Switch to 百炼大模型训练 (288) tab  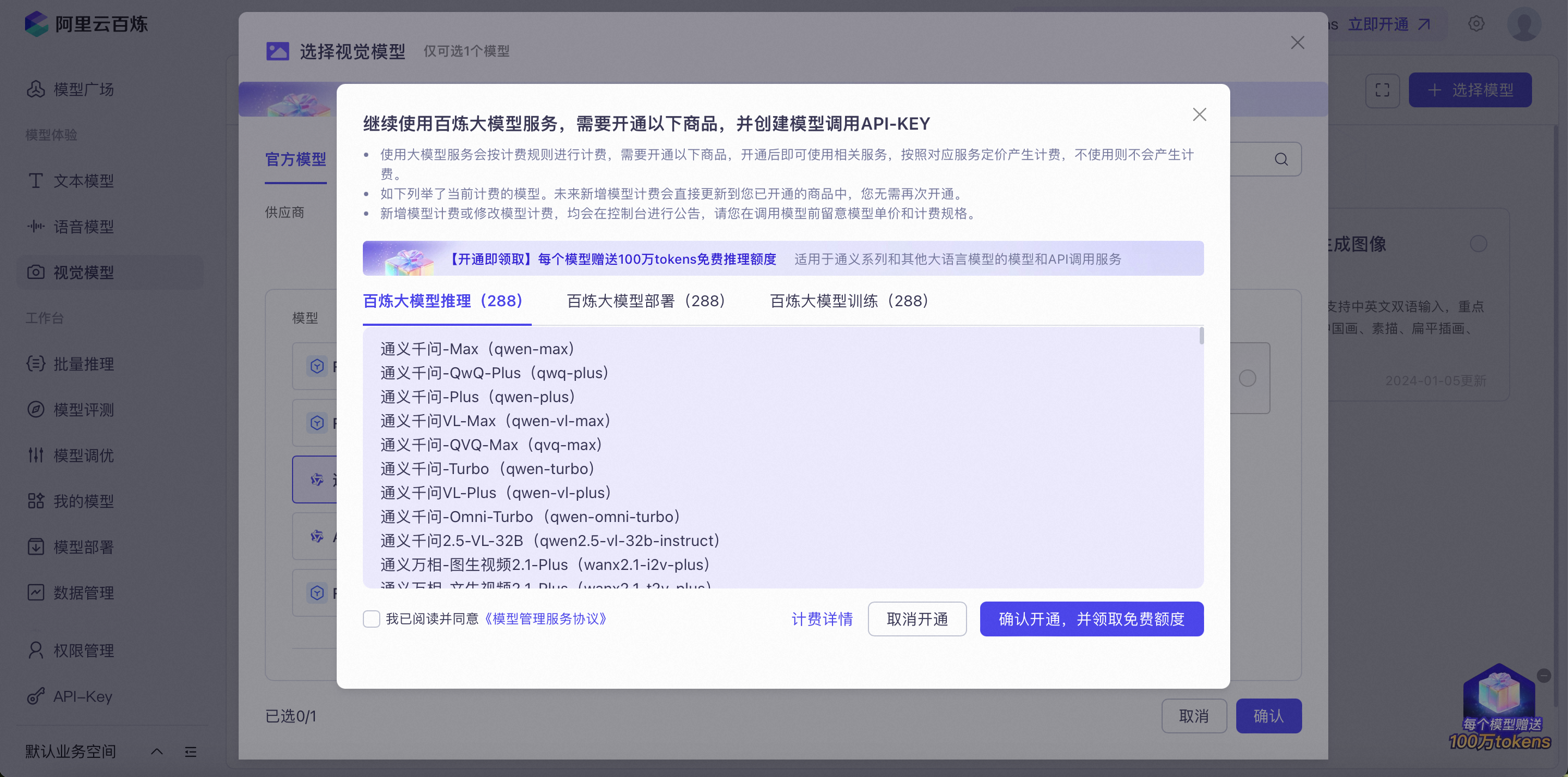click(x=848, y=301)
